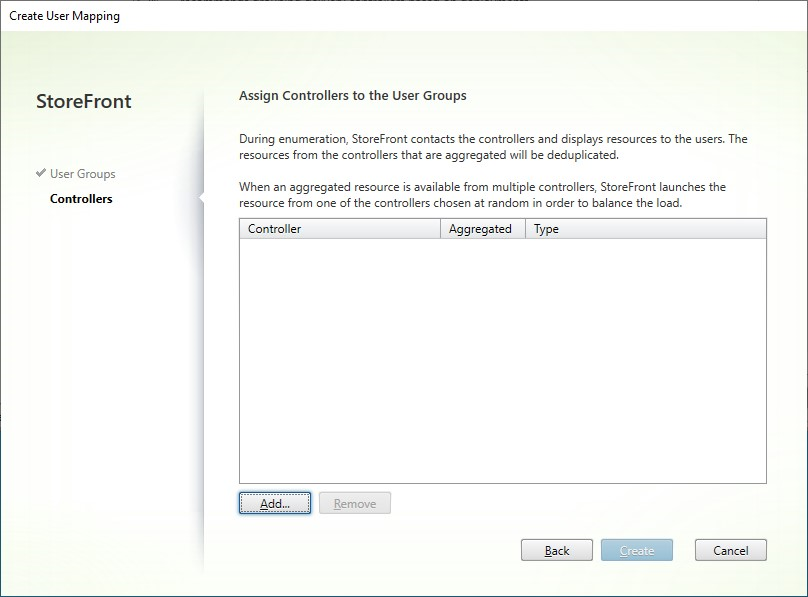This screenshot has width=808, height=597.
Task: Click inside the empty controllers list
Action: pyautogui.click(x=500, y=360)
